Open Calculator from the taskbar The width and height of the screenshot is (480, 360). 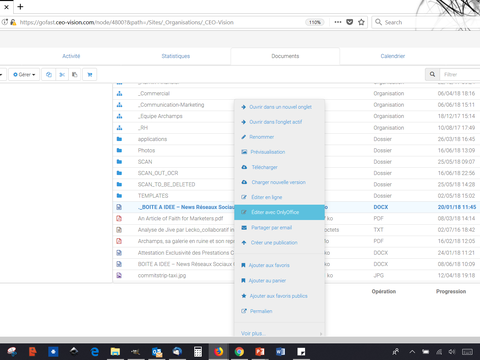tap(198, 351)
